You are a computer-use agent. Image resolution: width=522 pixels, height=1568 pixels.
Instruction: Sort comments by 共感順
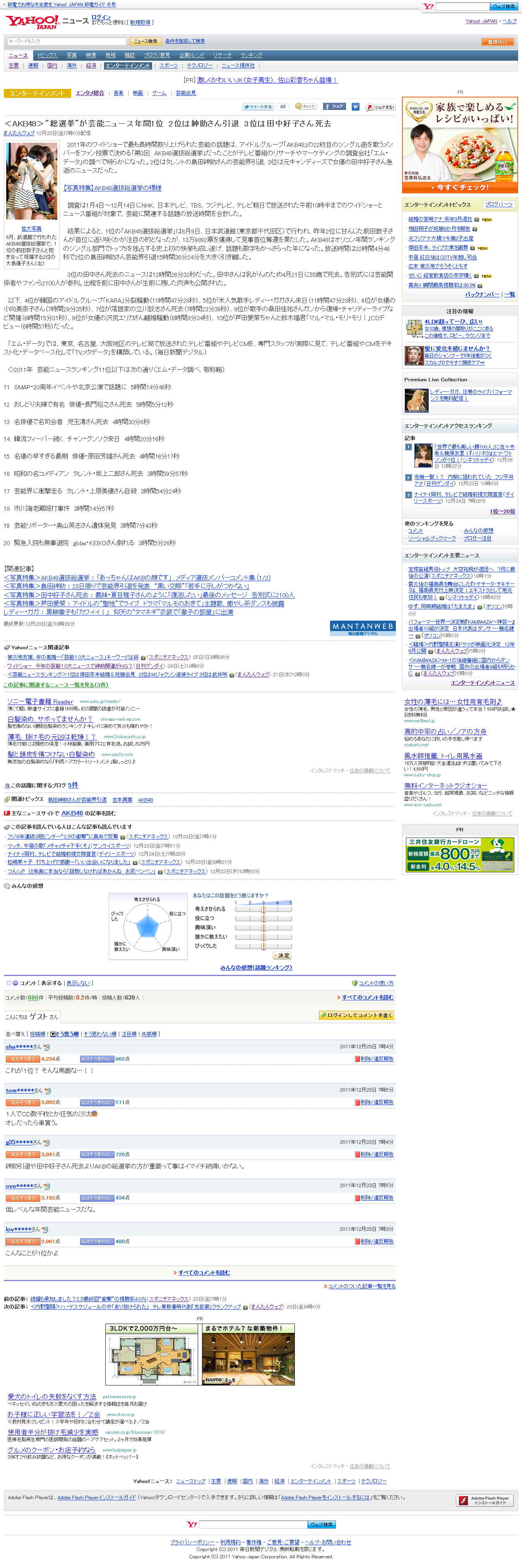[x=149, y=1034]
